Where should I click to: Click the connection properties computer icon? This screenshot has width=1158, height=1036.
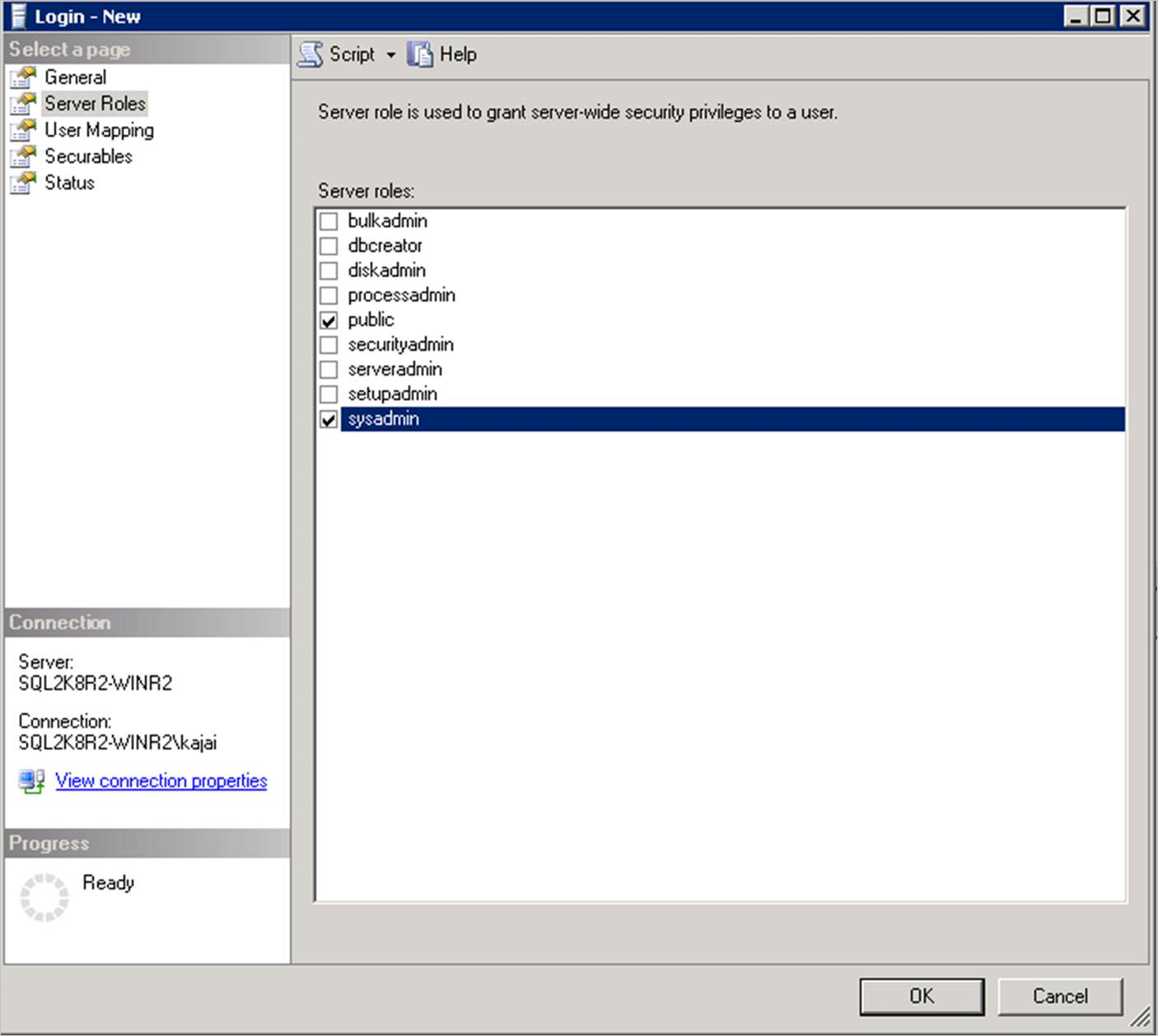click(30, 781)
